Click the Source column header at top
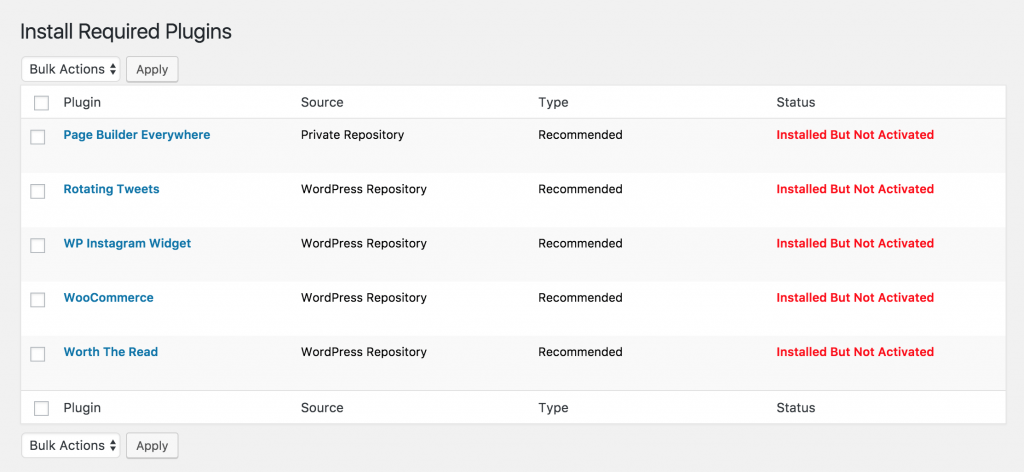The height and width of the screenshot is (472, 1024). click(322, 102)
